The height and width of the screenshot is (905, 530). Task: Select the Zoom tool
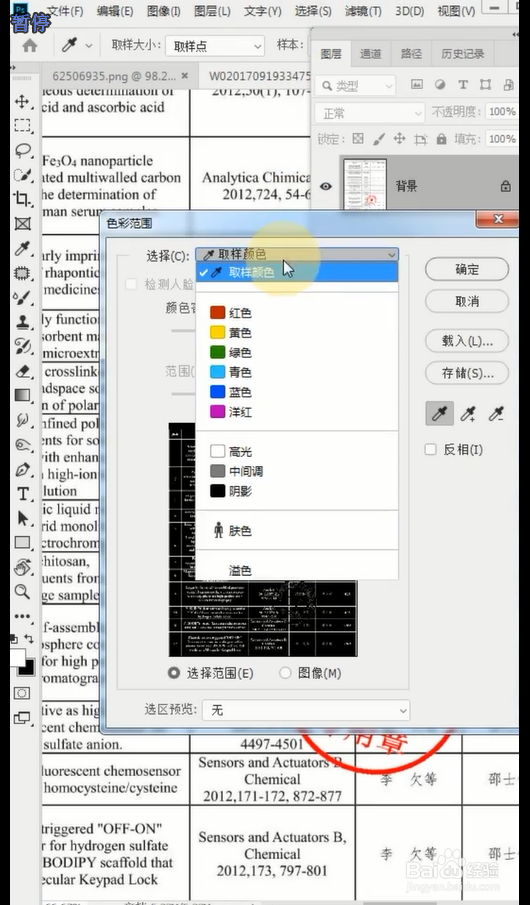click(22, 592)
